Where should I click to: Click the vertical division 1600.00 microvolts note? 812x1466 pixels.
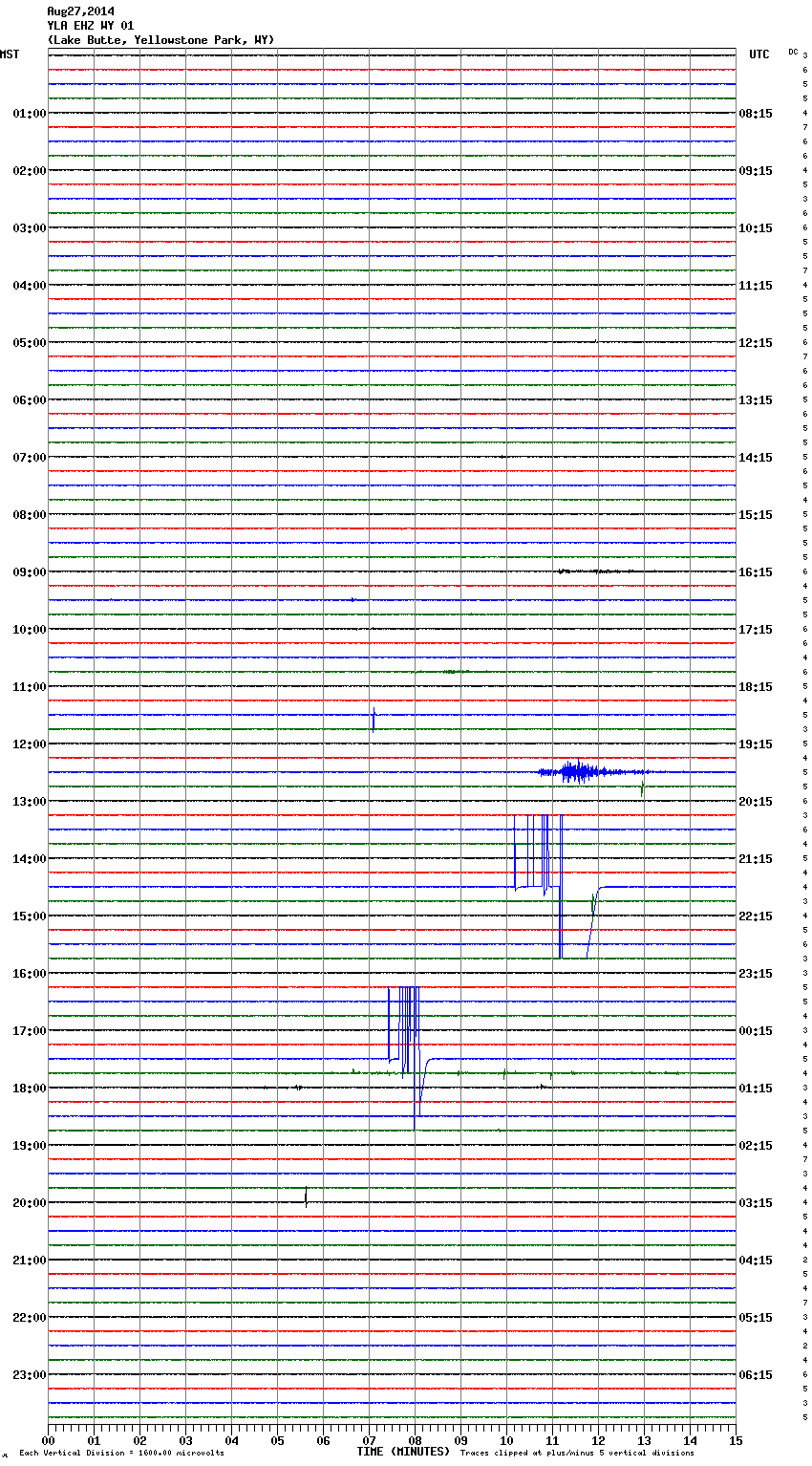[x=122, y=1454]
